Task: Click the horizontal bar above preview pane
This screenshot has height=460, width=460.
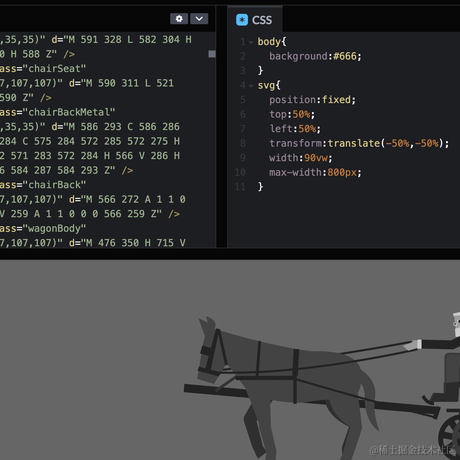Action: [x=230, y=254]
